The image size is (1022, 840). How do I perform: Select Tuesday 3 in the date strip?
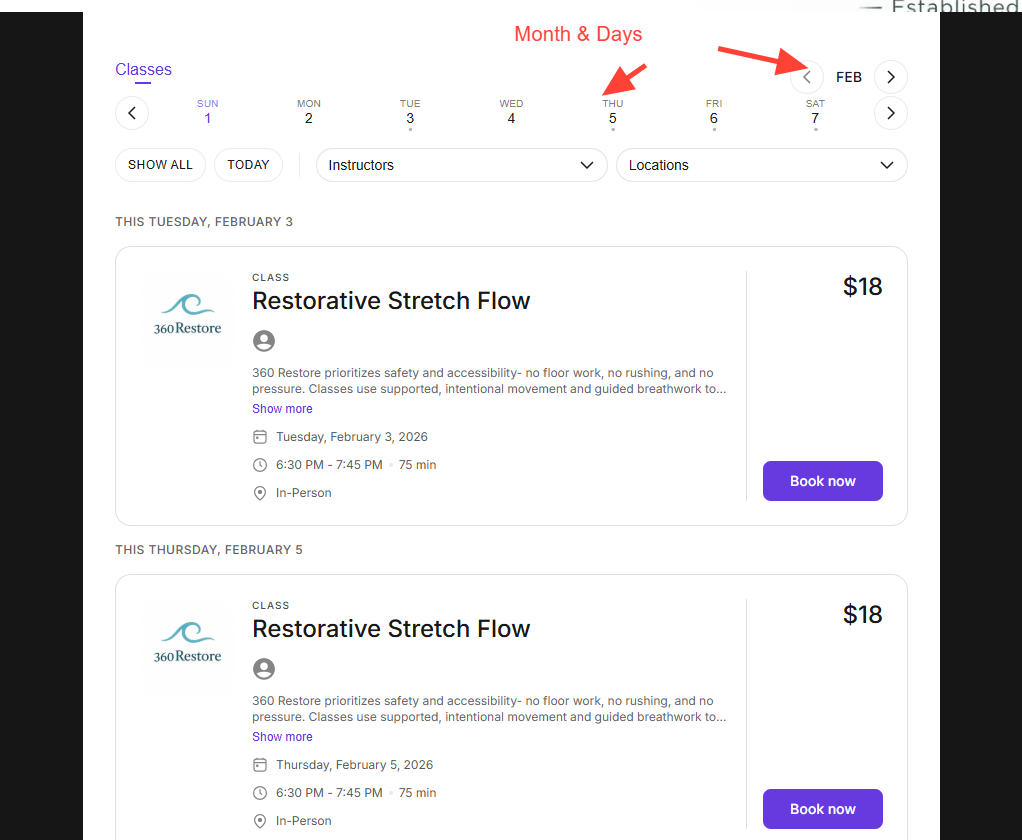point(410,112)
